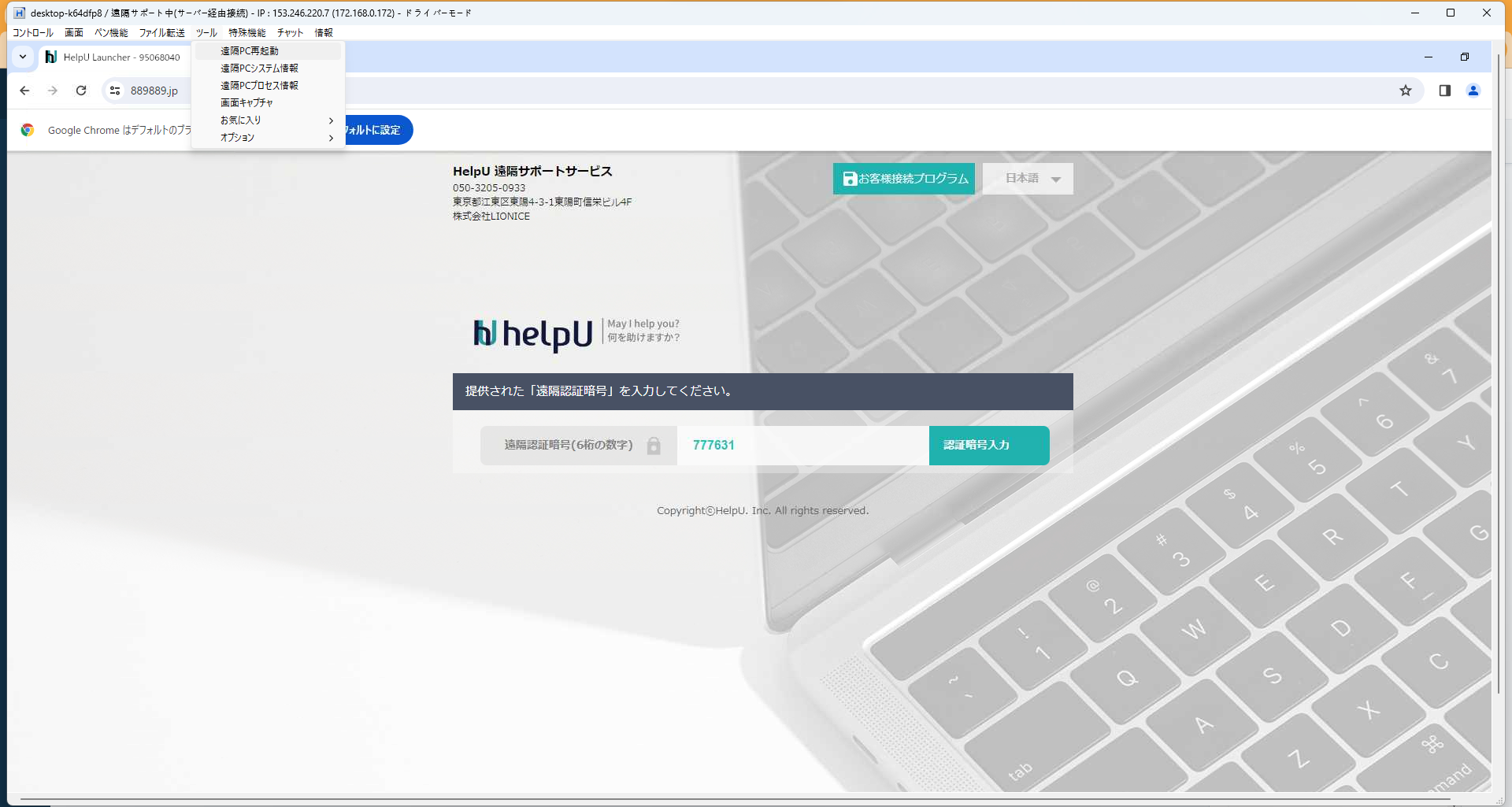Image resolution: width=1512 pixels, height=807 pixels.
Task: Click the Copyright HelpU footer text
Action: tap(762, 510)
